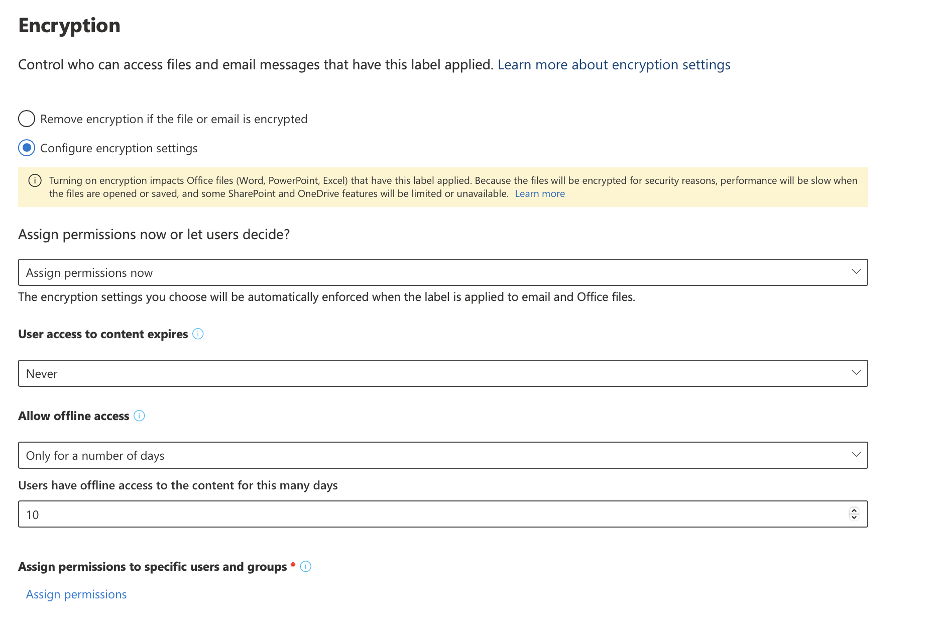Screen dimensions: 936x618
Task: Click info icon beside Assign permissions to specific users
Action: [x=306, y=567]
